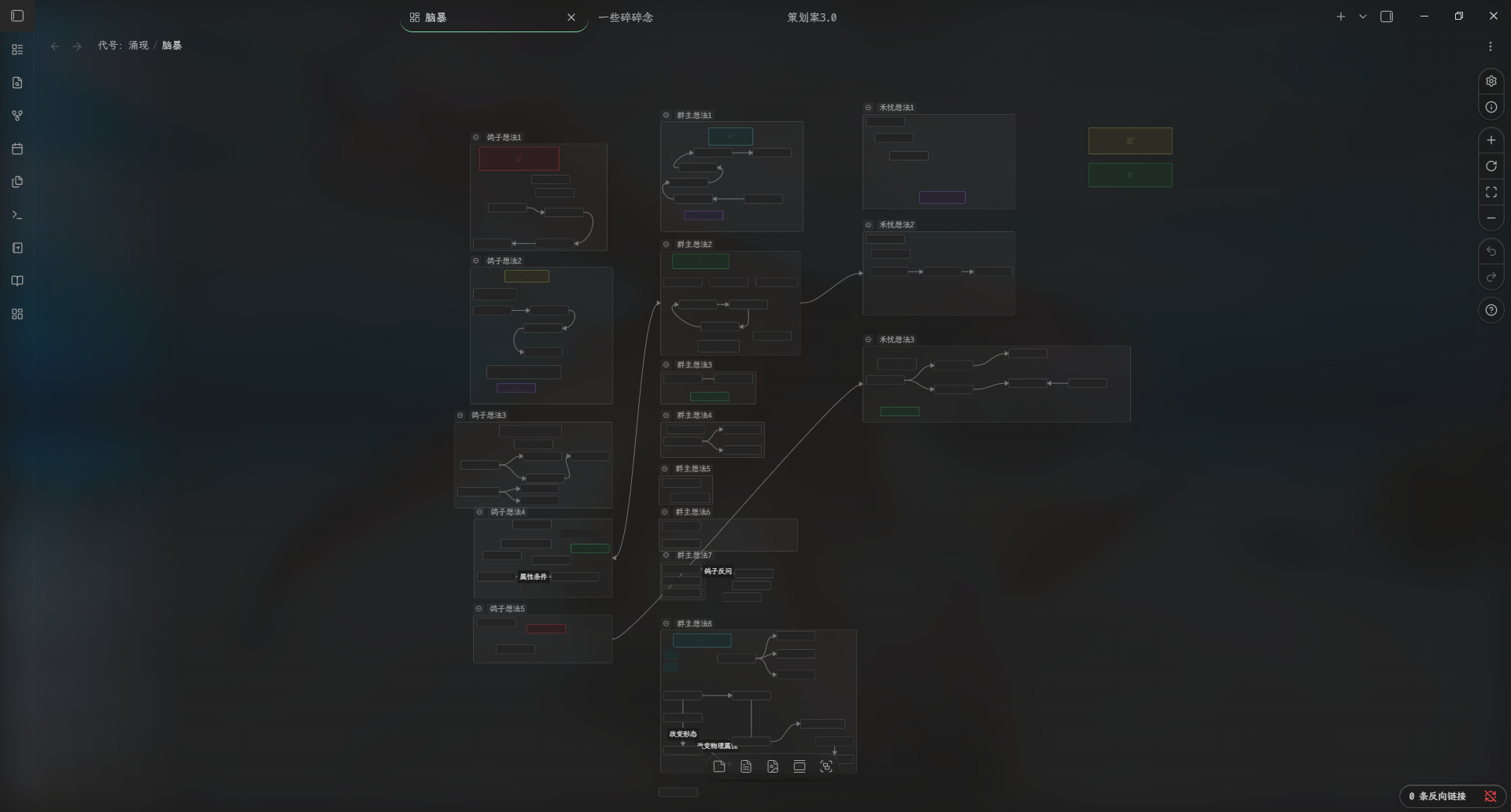
Task: Open a new tab with plus
Action: pos(1341,17)
